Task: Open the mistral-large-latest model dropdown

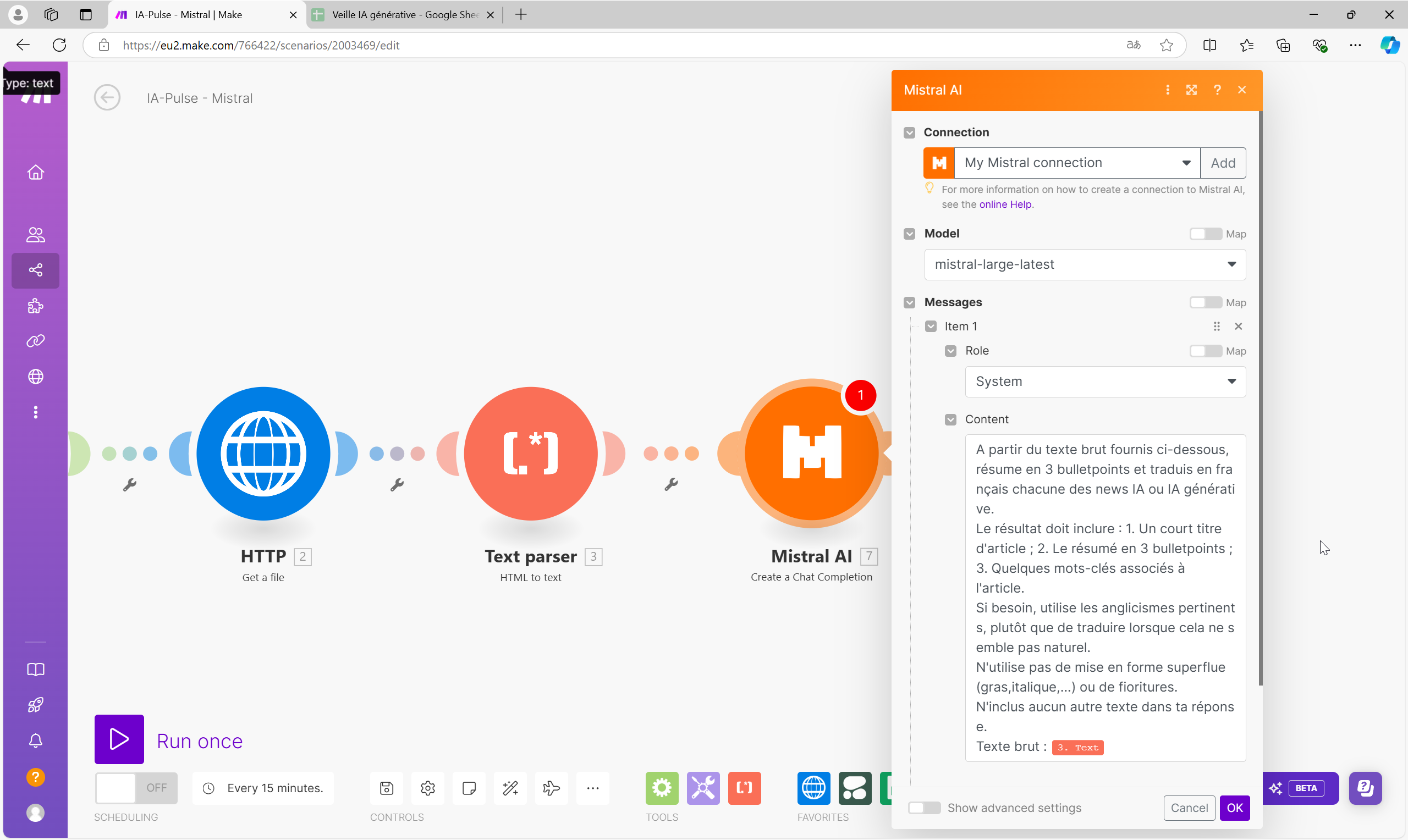Action: tap(1085, 264)
